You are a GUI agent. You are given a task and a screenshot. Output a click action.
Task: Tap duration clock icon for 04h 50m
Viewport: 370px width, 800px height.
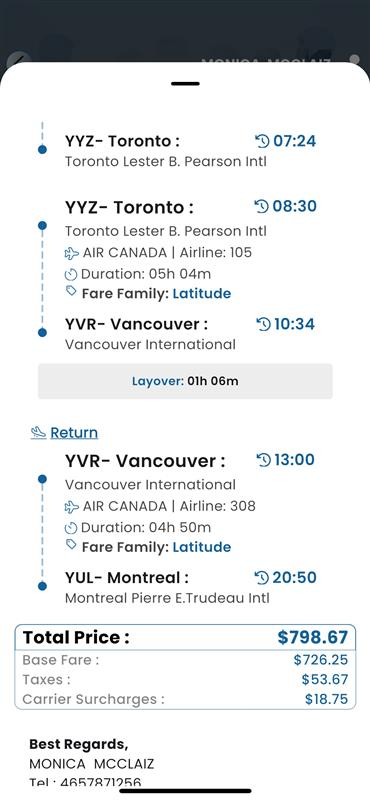point(71,528)
